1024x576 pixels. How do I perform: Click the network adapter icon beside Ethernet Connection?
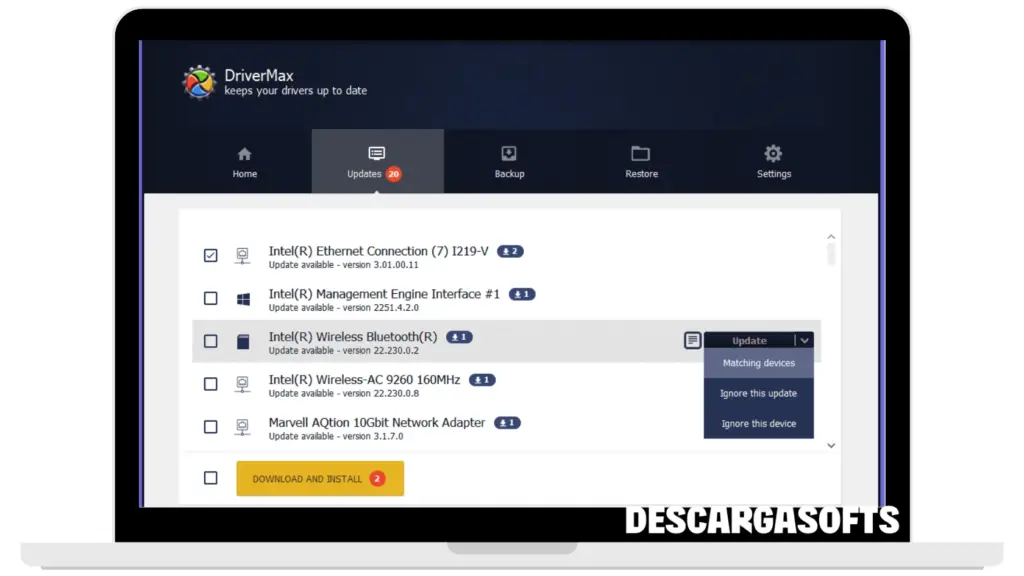(242, 256)
